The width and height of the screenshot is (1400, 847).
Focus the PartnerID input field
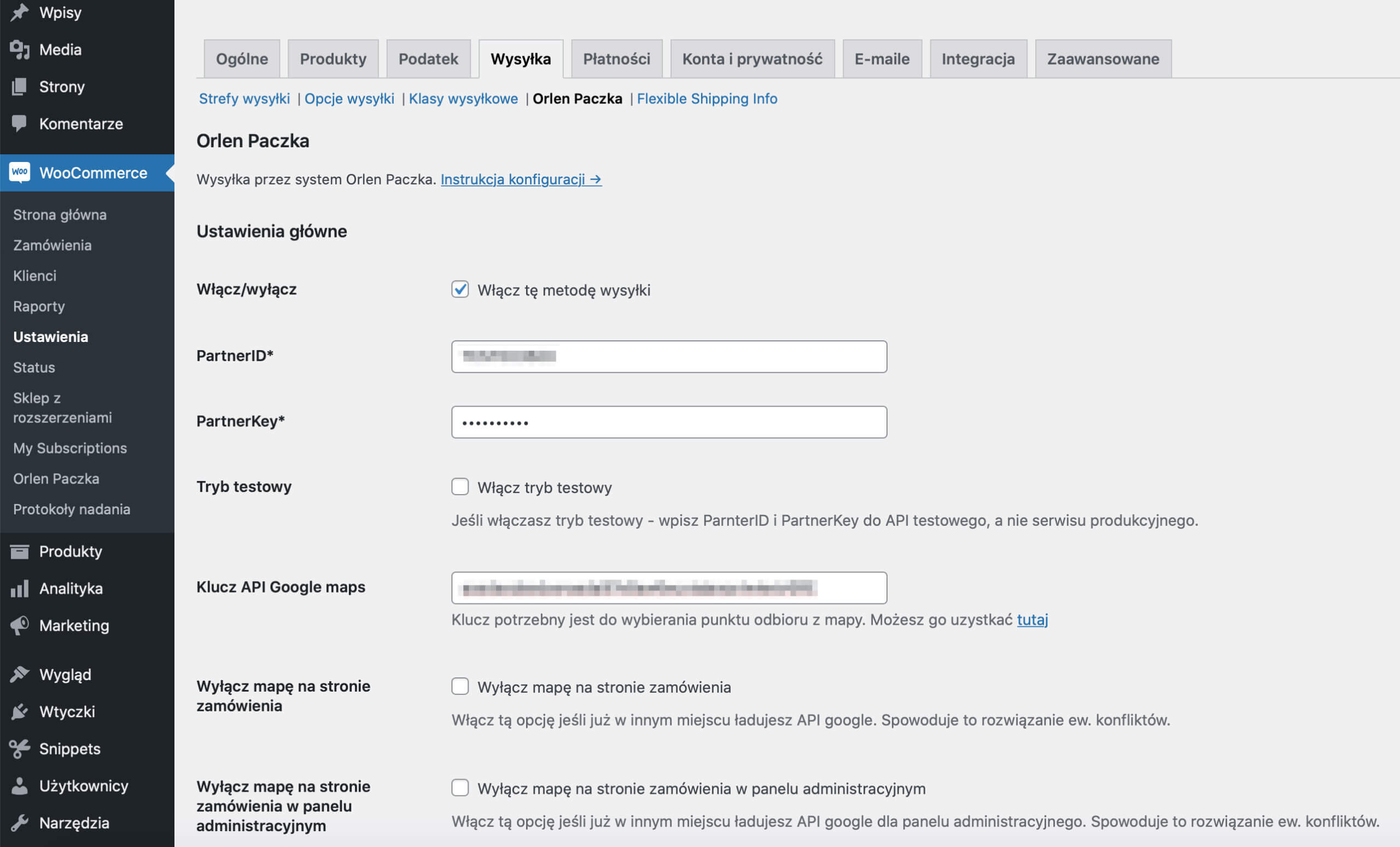coord(669,356)
